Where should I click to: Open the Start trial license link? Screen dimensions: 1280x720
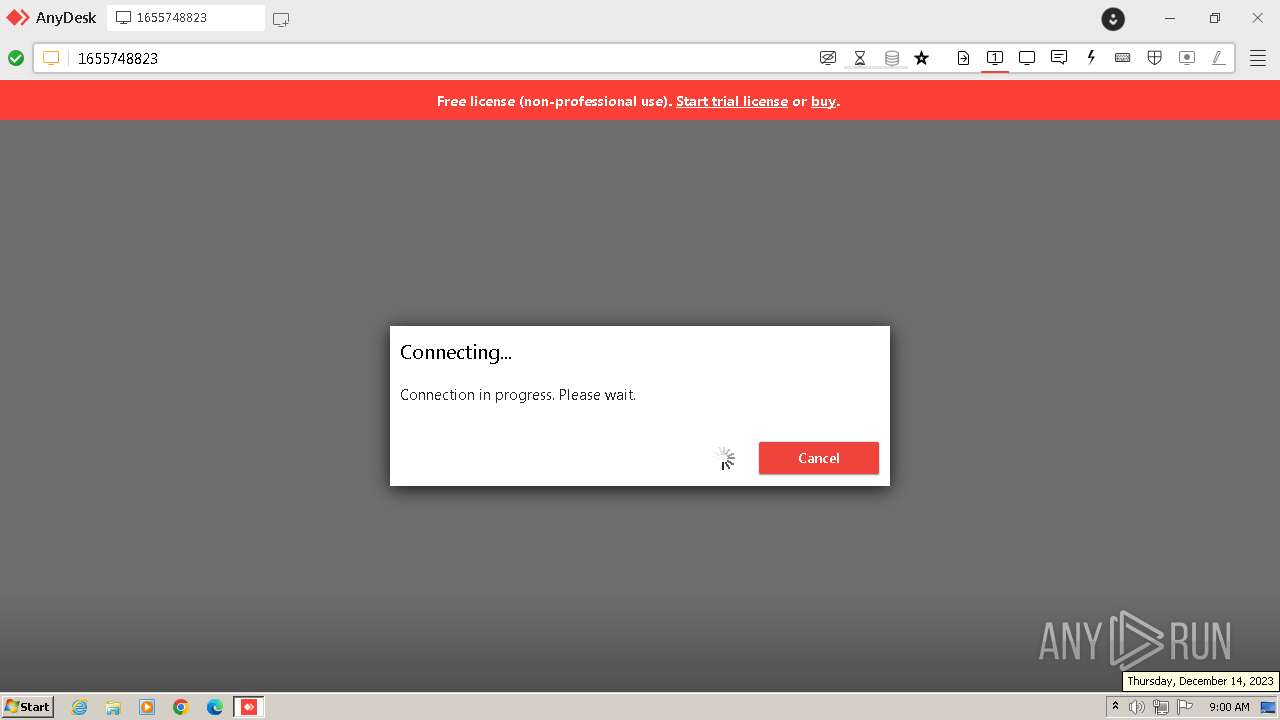coord(732,101)
